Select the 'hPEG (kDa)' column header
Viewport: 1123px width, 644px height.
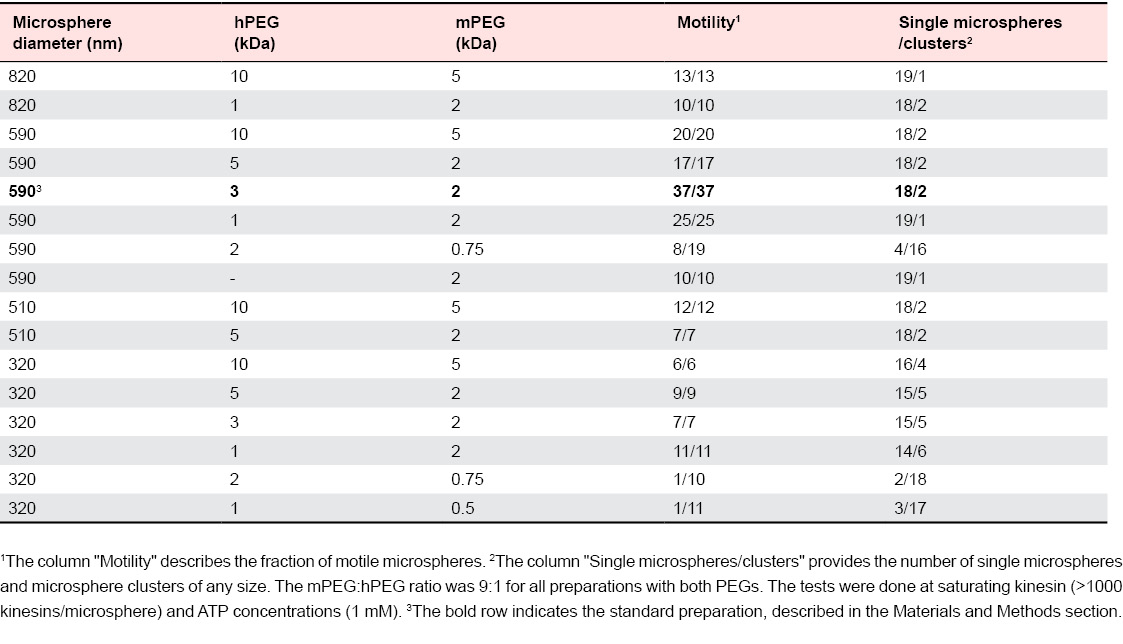tap(247, 30)
